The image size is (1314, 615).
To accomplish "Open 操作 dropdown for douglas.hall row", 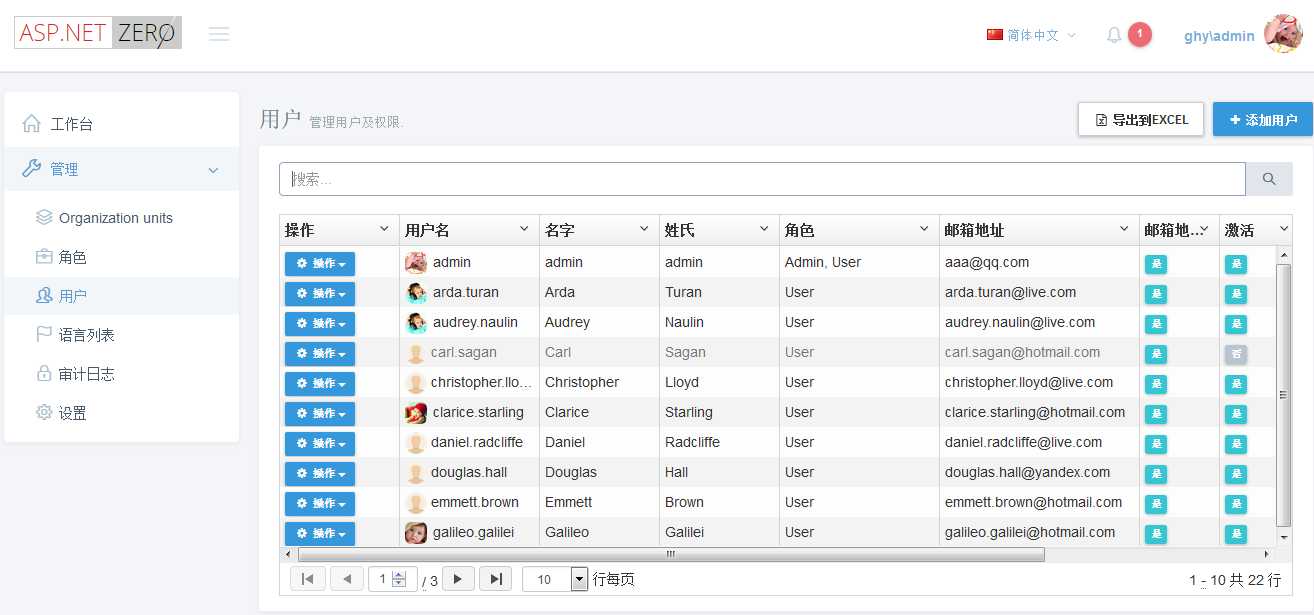I will click(x=320, y=473).
